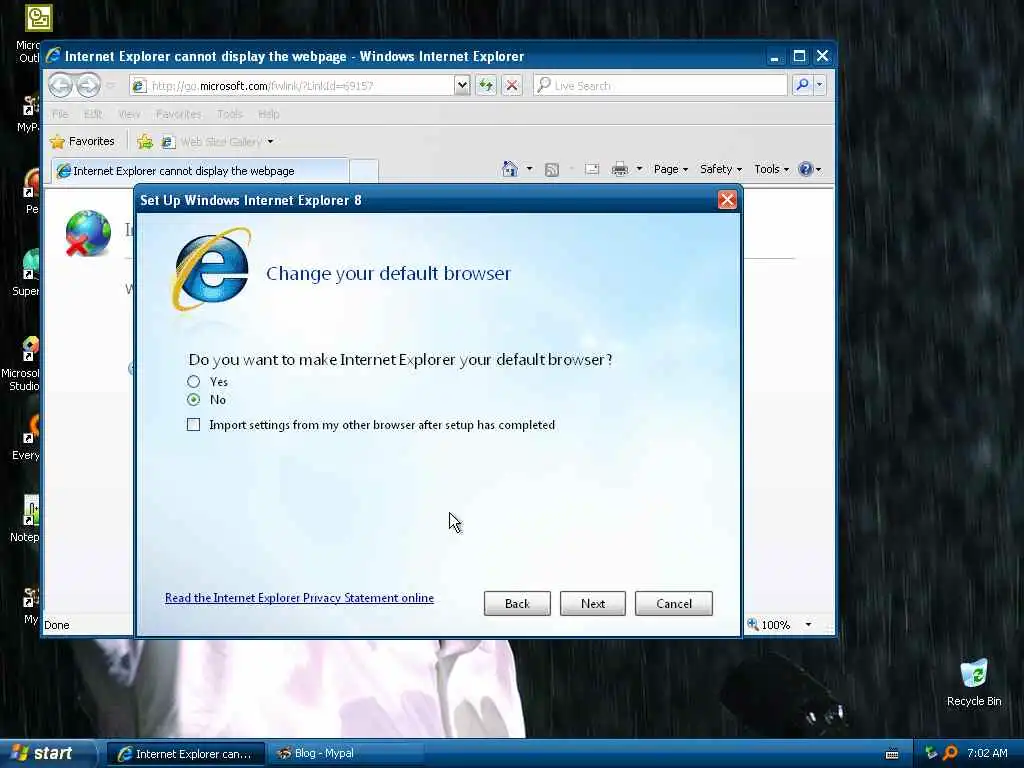Click the Live Search input box
The image size is (1024, 768).
click(660, 86)
